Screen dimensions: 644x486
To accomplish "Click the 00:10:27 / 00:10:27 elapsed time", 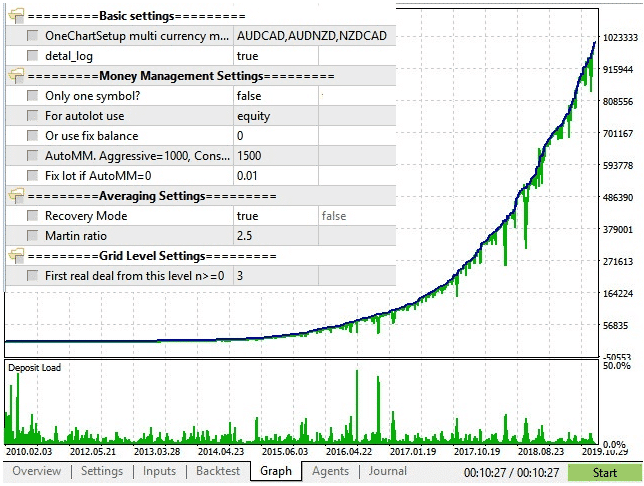I will [511, 472].
